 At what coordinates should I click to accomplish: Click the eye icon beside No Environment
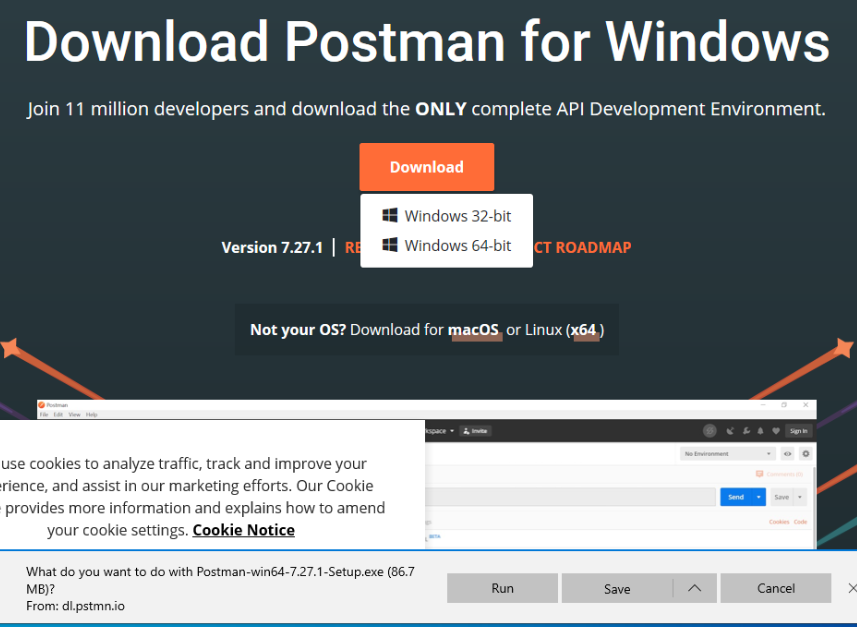tap(788, 454)
